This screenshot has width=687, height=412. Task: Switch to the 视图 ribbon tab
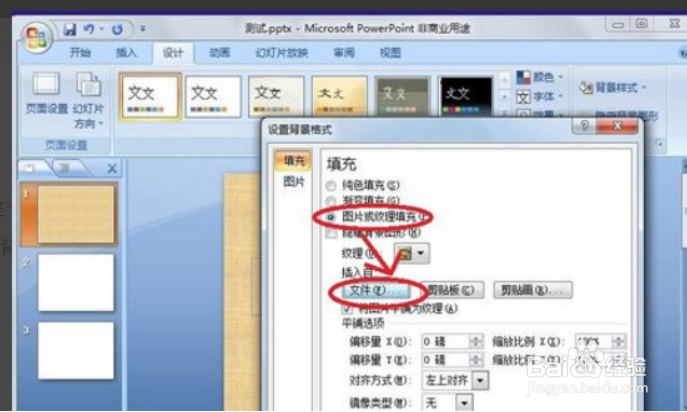(390, 53)
